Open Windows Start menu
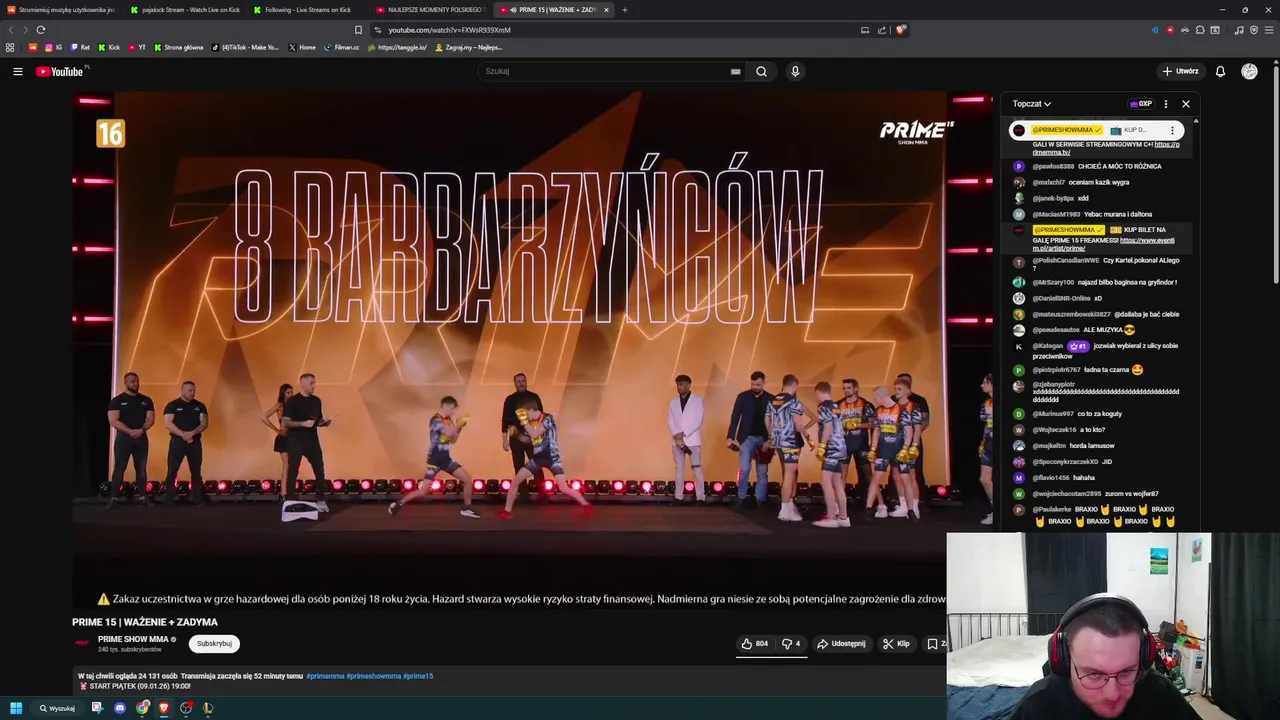This screenshot has width=1280, height=720. pos(16,708)
